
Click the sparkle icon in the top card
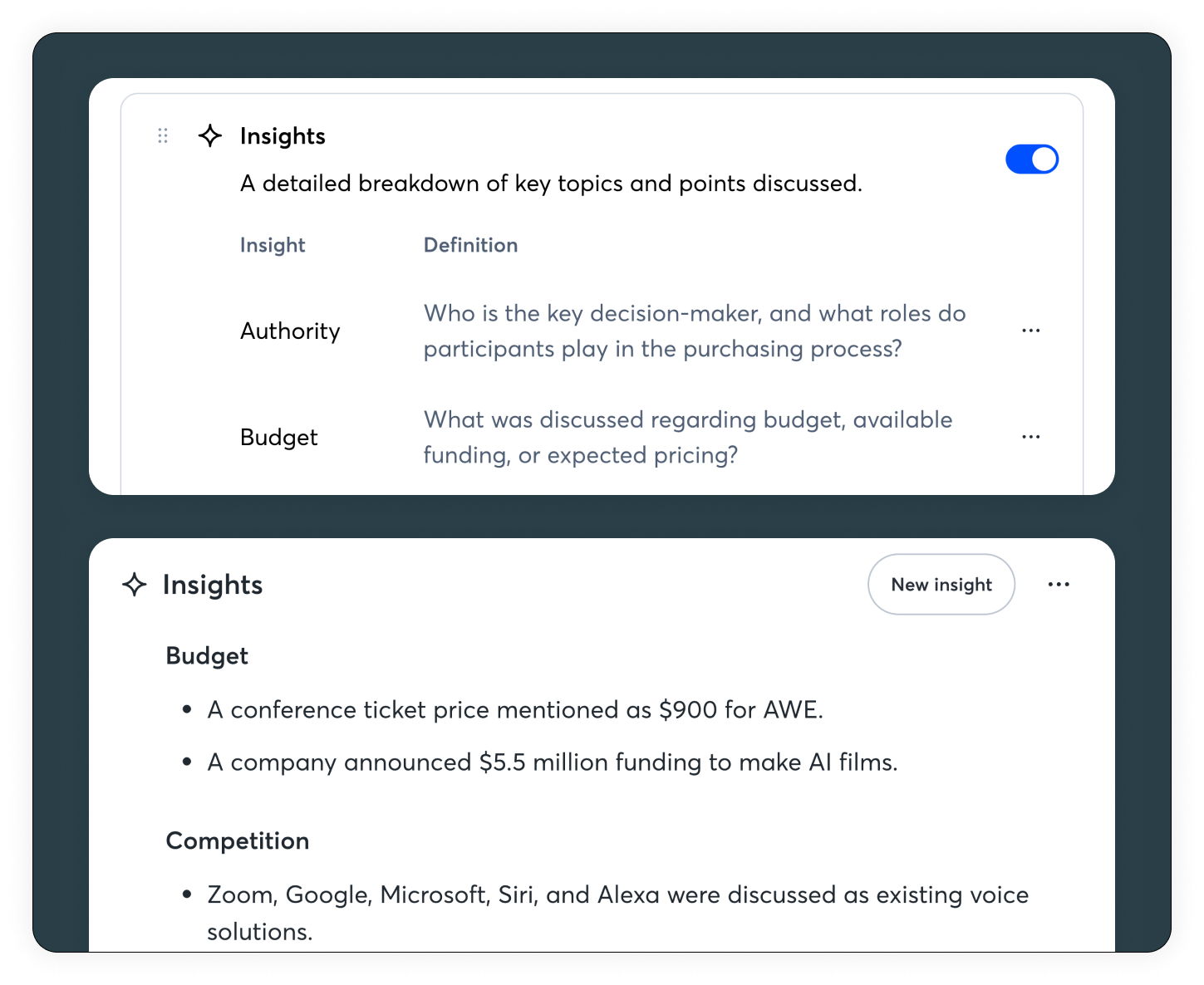point(210,135)
